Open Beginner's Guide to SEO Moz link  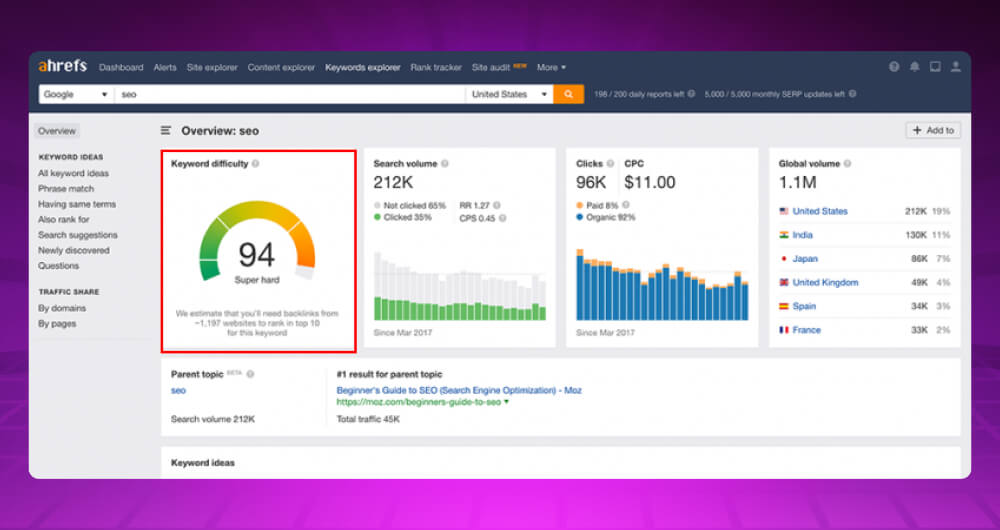pyautogui.click(x=459, y=390)
